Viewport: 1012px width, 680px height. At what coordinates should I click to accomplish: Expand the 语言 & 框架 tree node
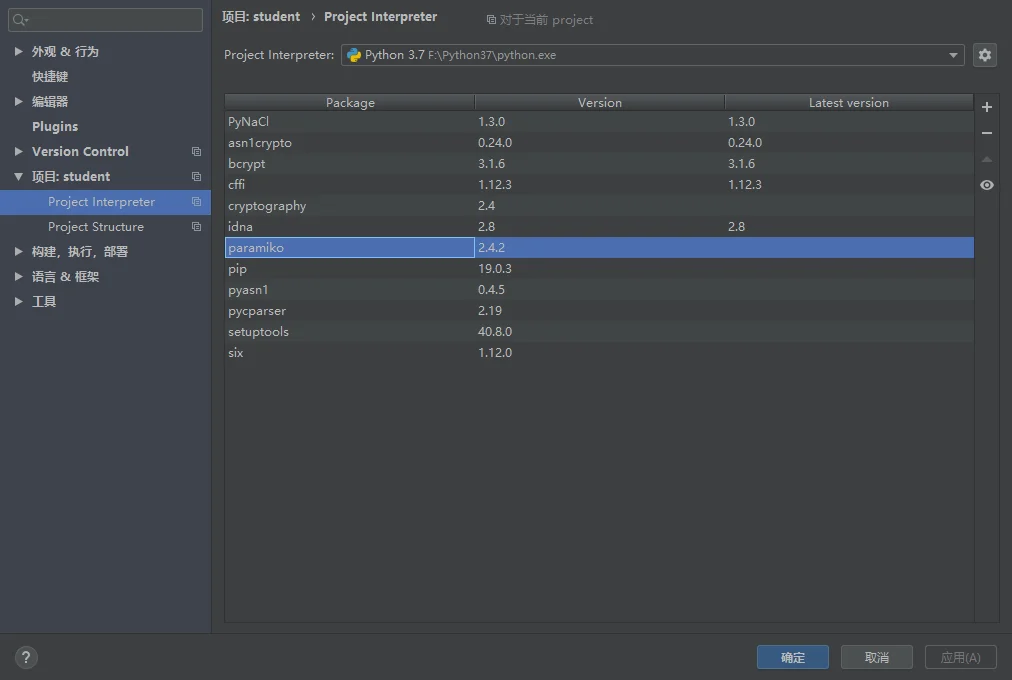tap(19, 277)
